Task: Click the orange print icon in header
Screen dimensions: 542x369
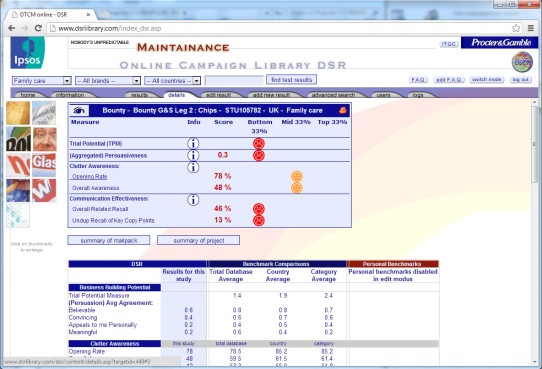Action: [343, 110]
